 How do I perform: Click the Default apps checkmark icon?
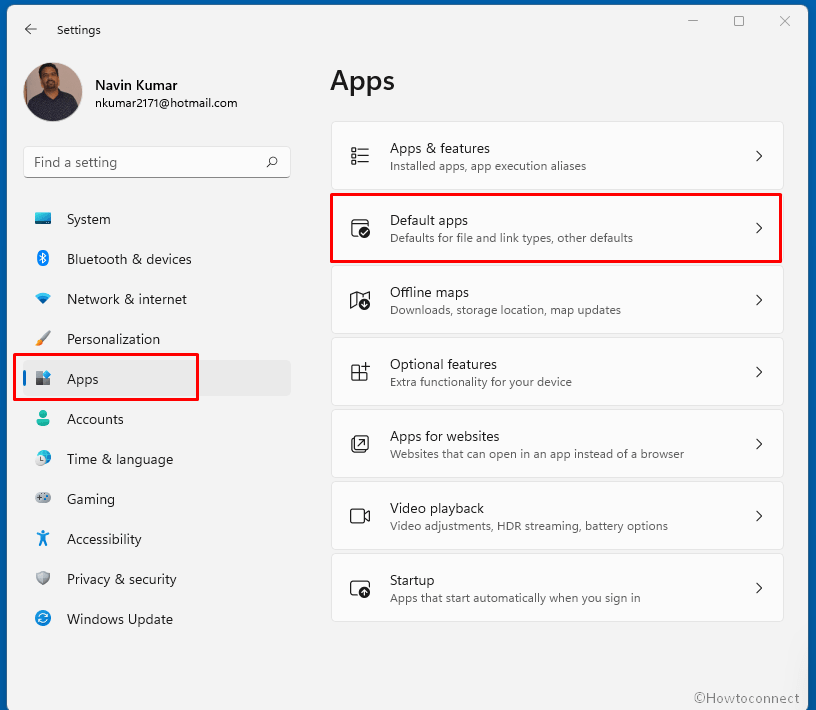(x=360, y=228)
